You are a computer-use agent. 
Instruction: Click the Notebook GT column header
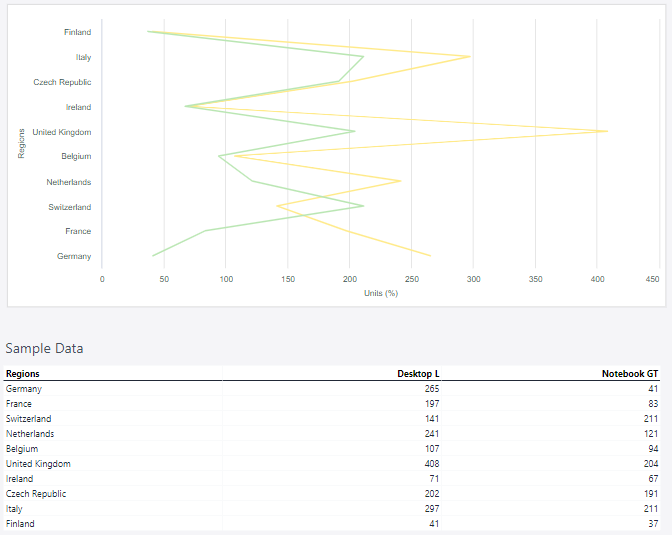629,373
